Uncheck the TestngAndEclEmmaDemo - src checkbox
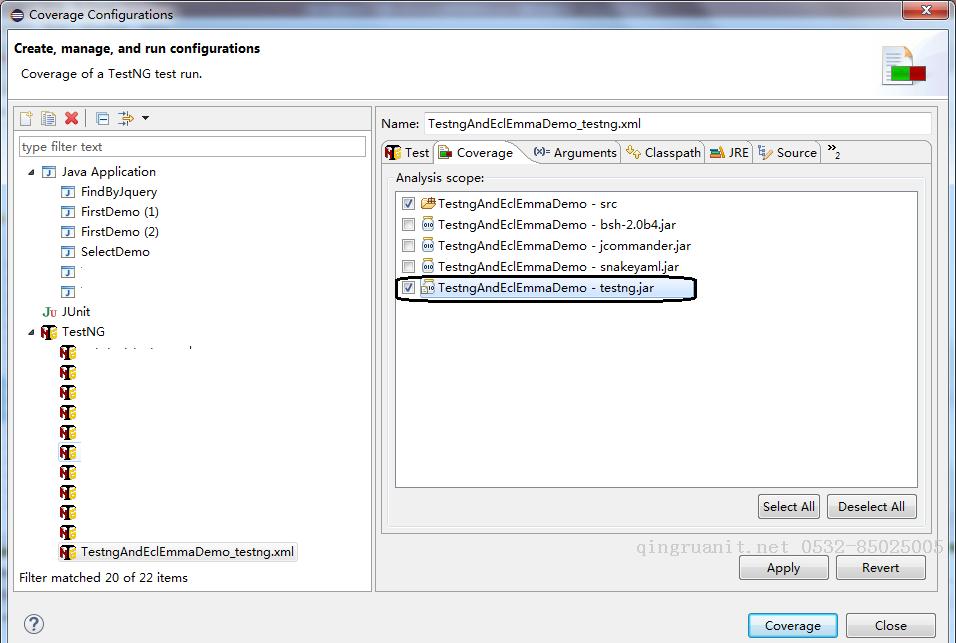 [408, 204]
